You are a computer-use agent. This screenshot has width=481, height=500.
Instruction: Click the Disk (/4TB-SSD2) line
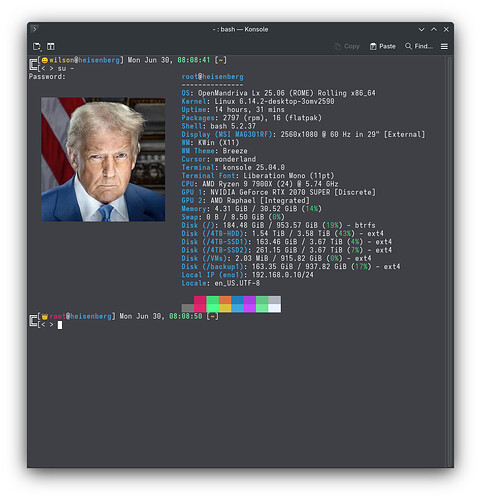(287, 250)
